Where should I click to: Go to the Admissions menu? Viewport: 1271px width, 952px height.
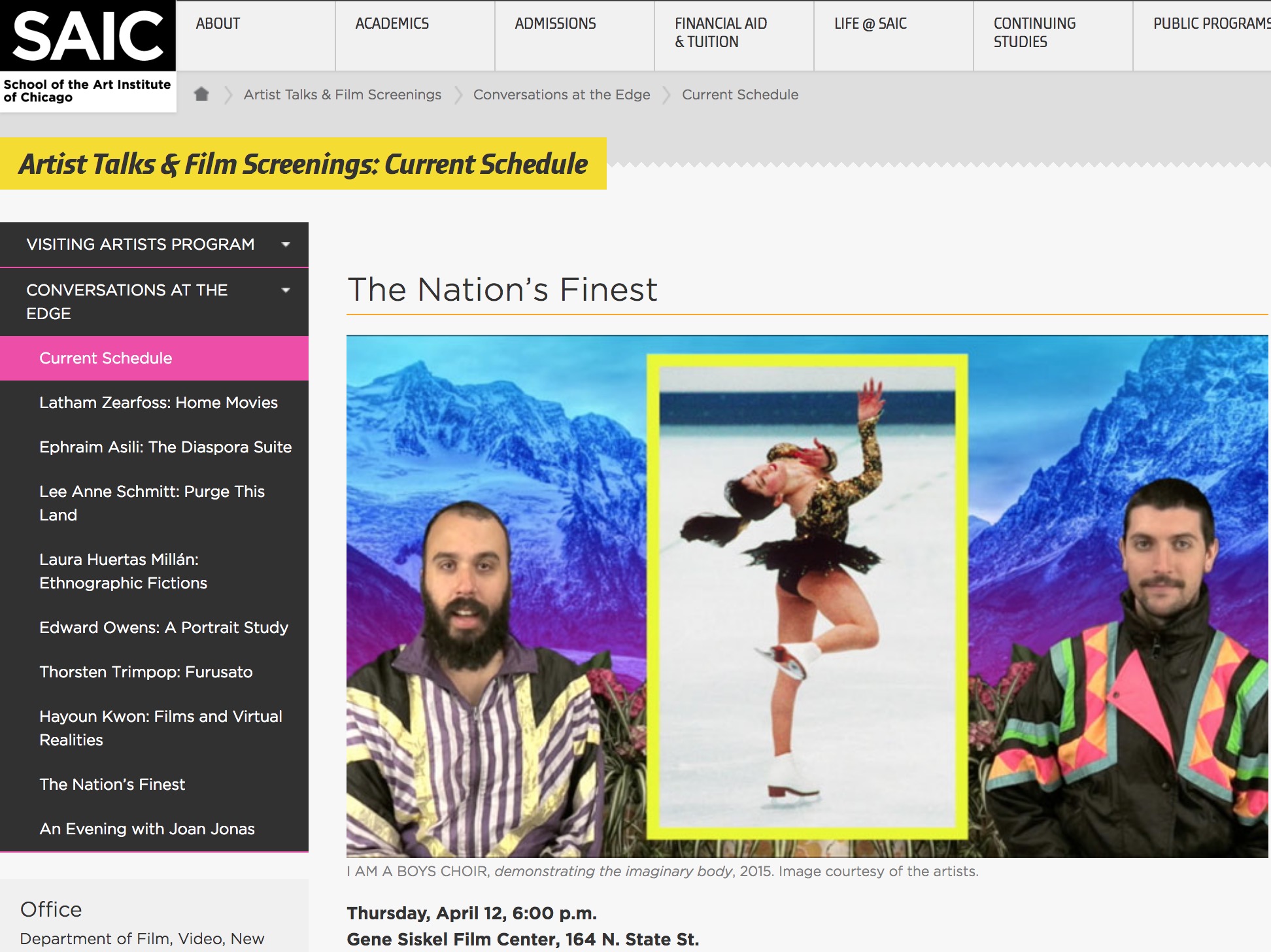tap(555, 24)
